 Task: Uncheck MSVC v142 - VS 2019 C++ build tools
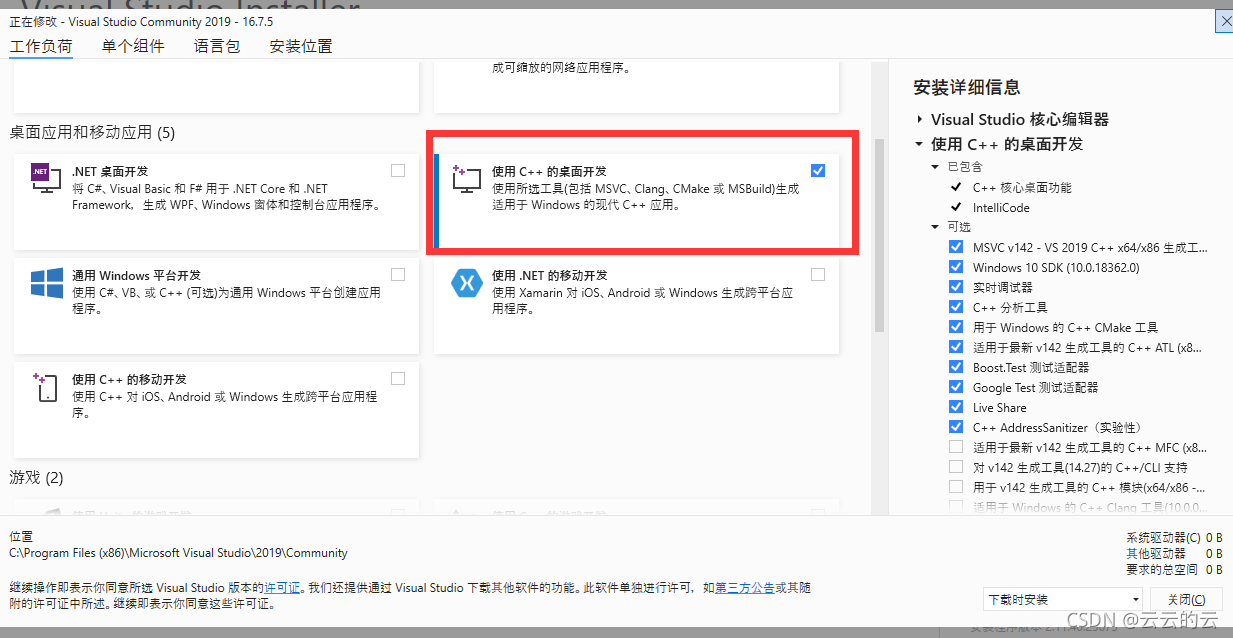(956, 247)
